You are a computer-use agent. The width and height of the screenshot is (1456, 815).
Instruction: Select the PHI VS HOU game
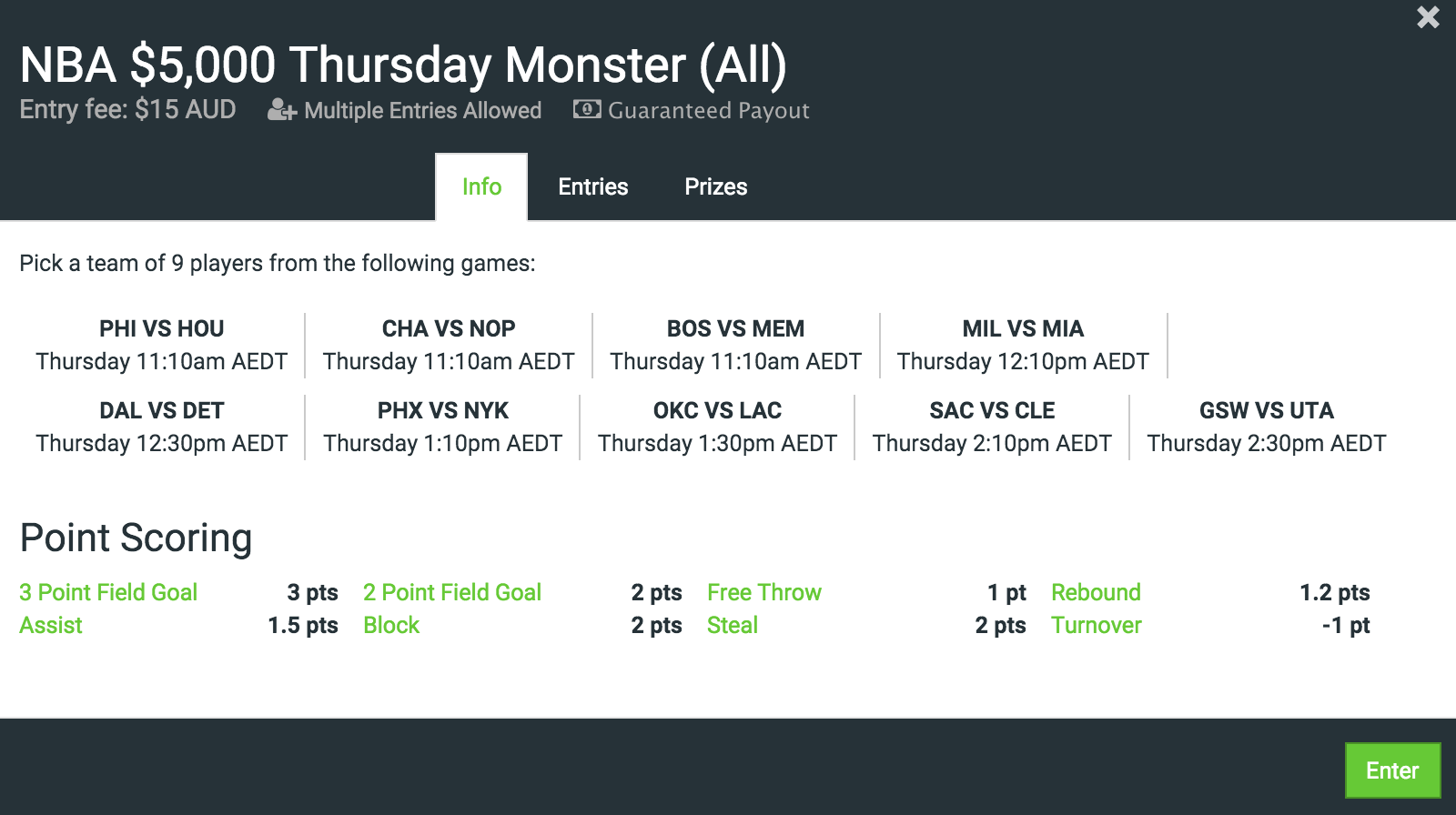pos(162,345)
